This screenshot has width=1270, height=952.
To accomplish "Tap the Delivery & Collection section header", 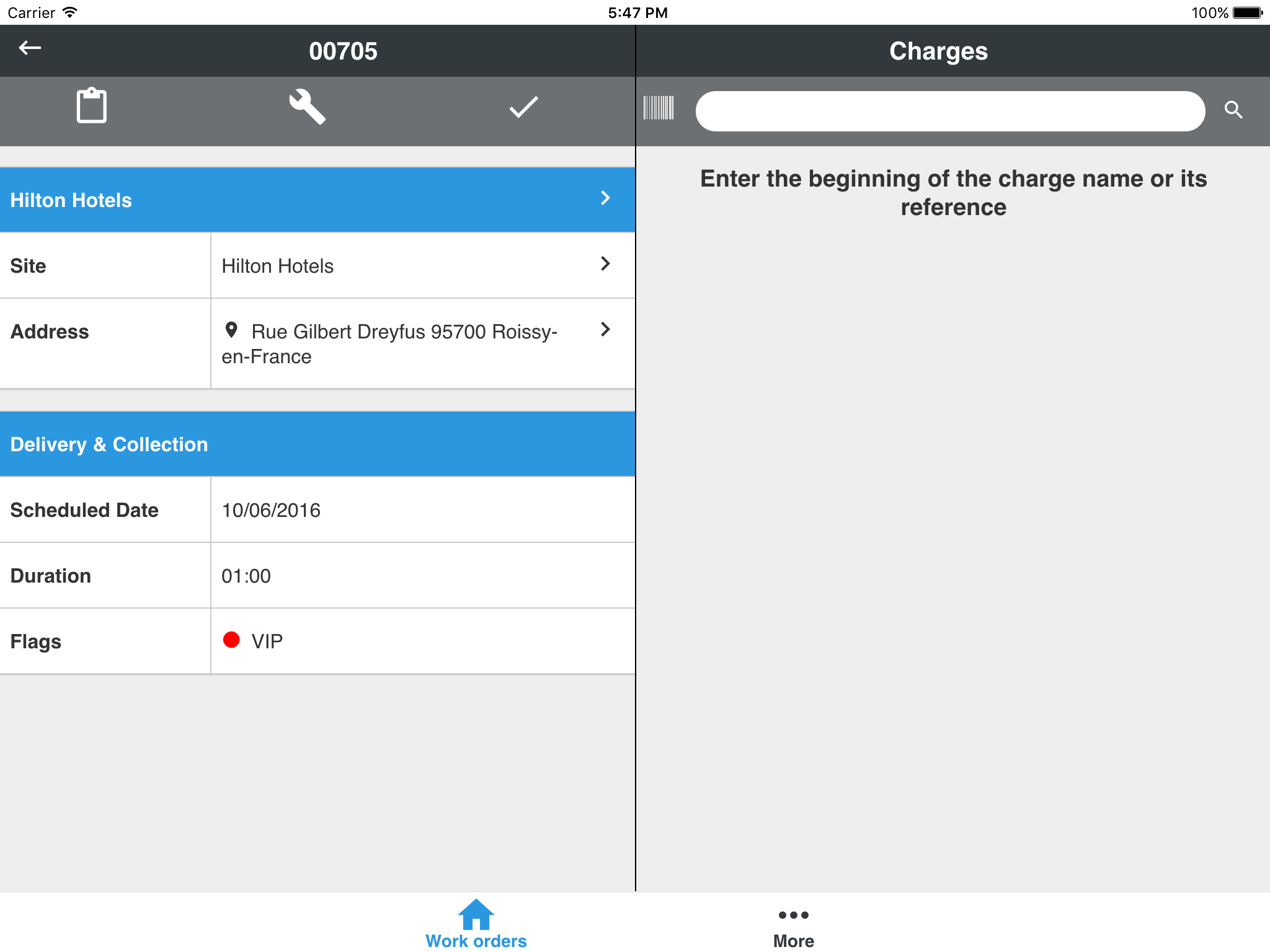I will tap(317, 444).
